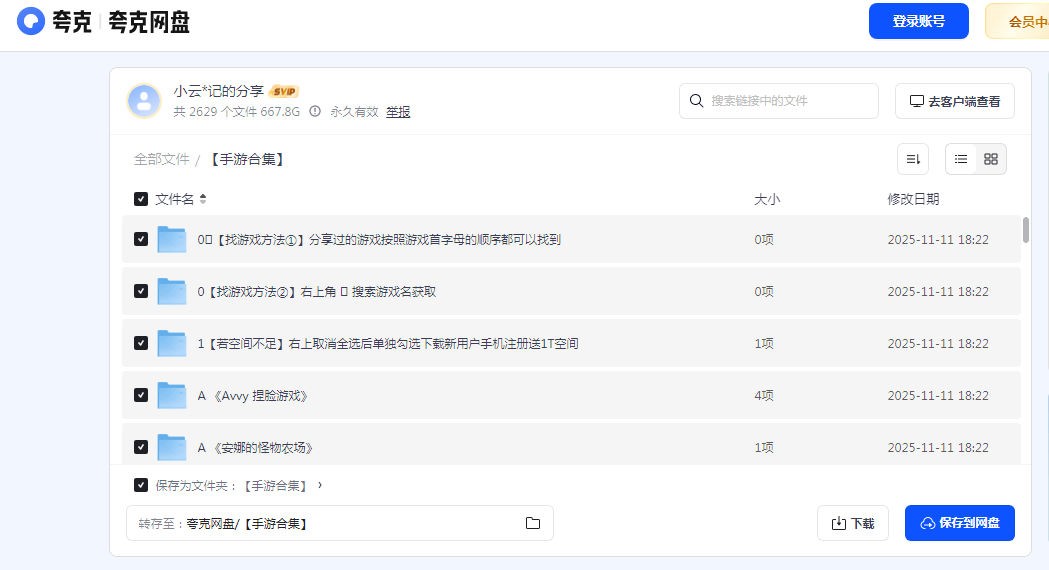Image resolution: width=1049 pixels, height=570 pixels.
Task: Click the SVIP badge icon
Action: [284, 91]
